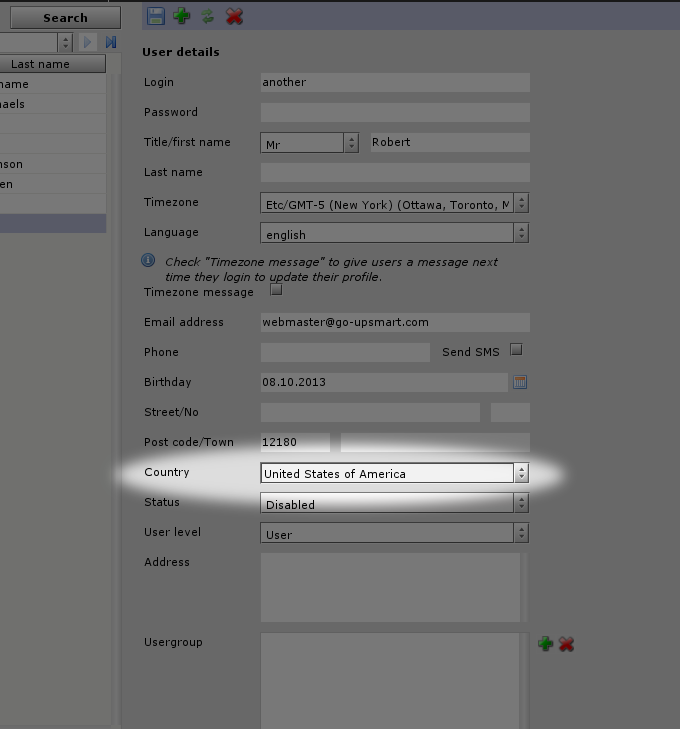Click the Save floppy disk icon

pyautogui.click(x=155, y=16)
